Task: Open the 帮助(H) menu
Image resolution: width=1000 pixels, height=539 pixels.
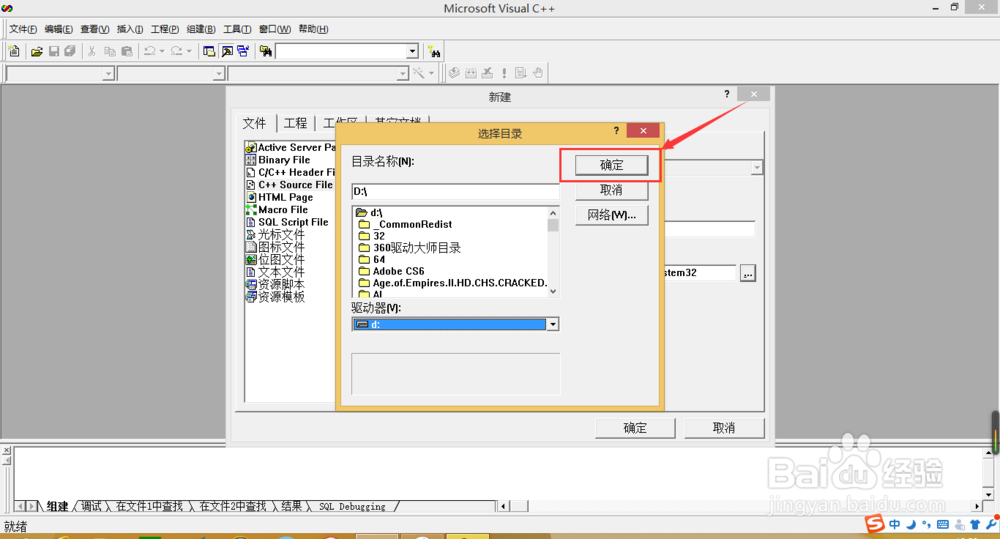Action: pos(313,29)
